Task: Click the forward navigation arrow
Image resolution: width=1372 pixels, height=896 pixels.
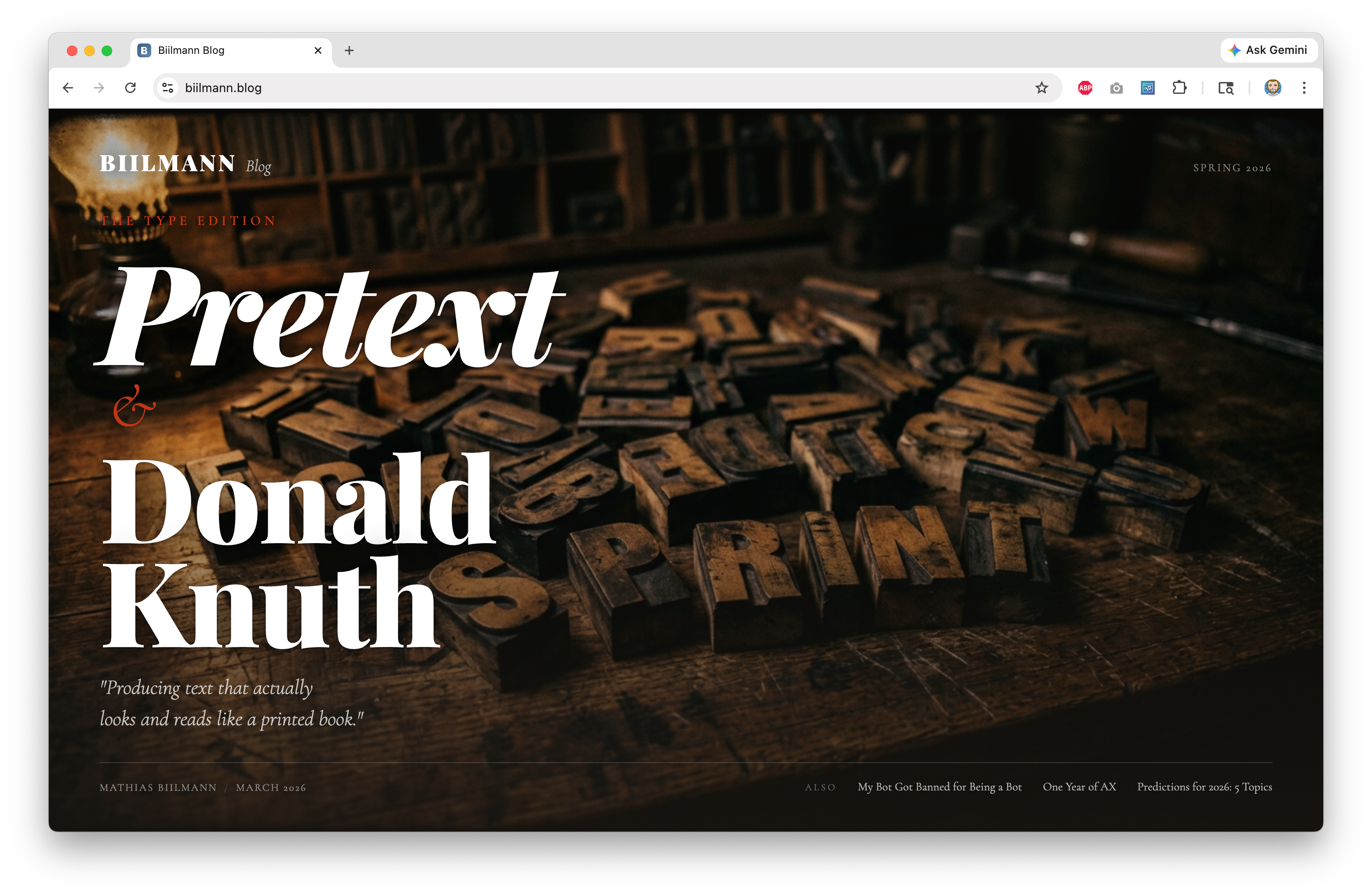Action: tap(99, 88)
